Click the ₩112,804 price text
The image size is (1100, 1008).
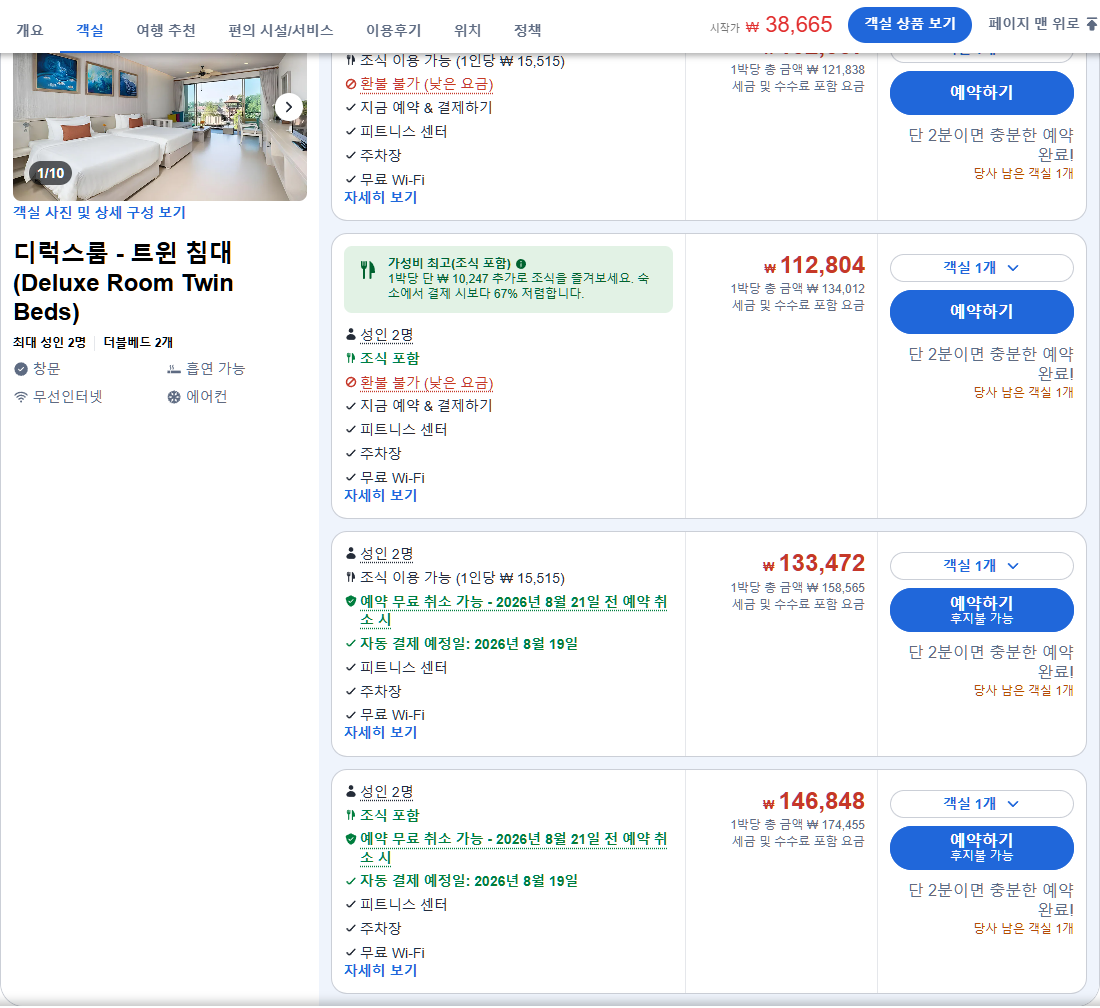click(x=814, y=265)
